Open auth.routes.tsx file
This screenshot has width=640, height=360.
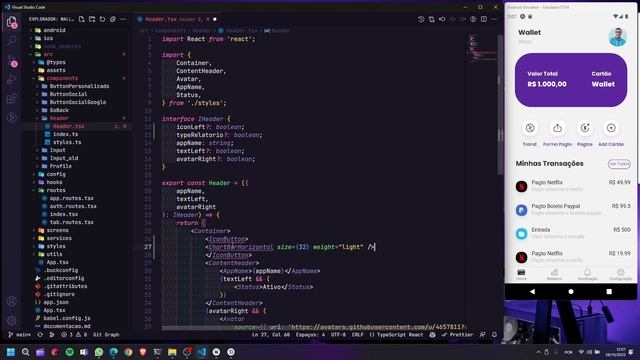pyautogui.click(x=73, y=207)
